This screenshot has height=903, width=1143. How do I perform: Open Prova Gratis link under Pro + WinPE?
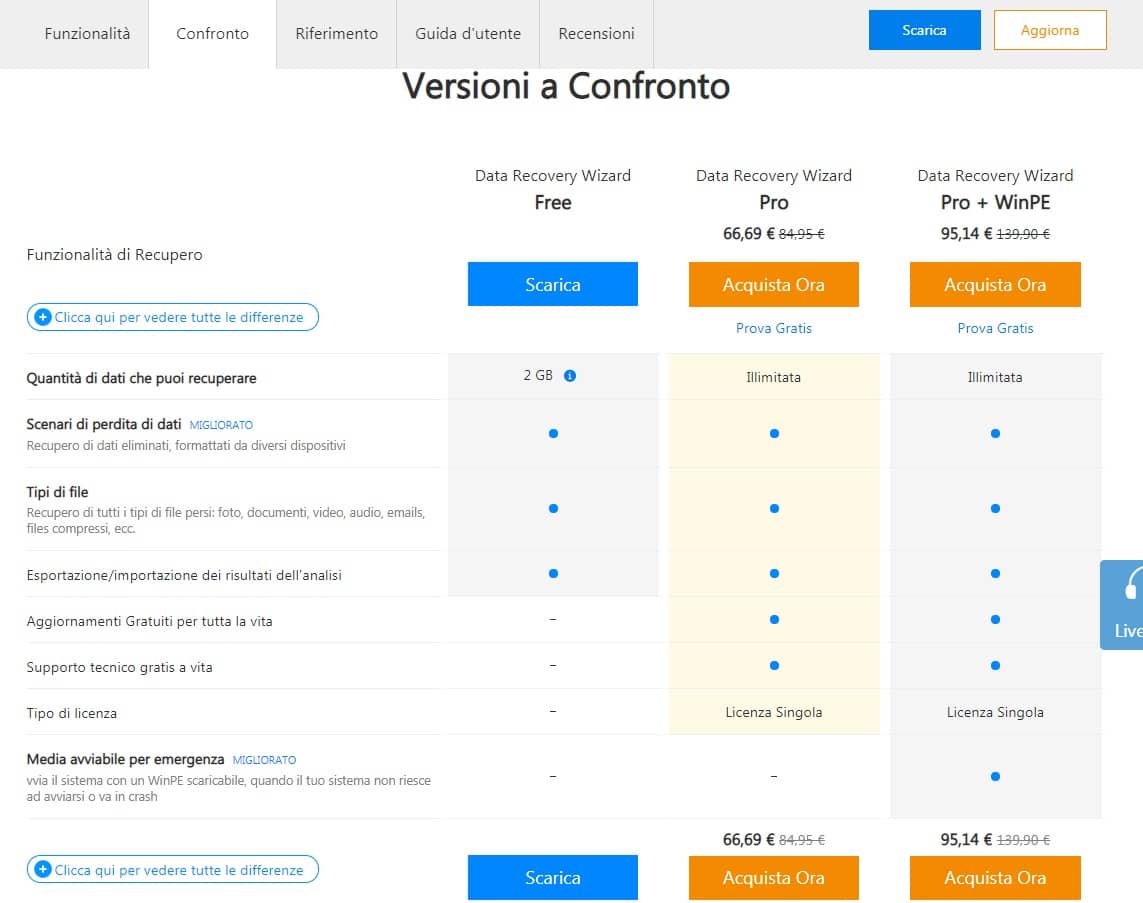995,328
